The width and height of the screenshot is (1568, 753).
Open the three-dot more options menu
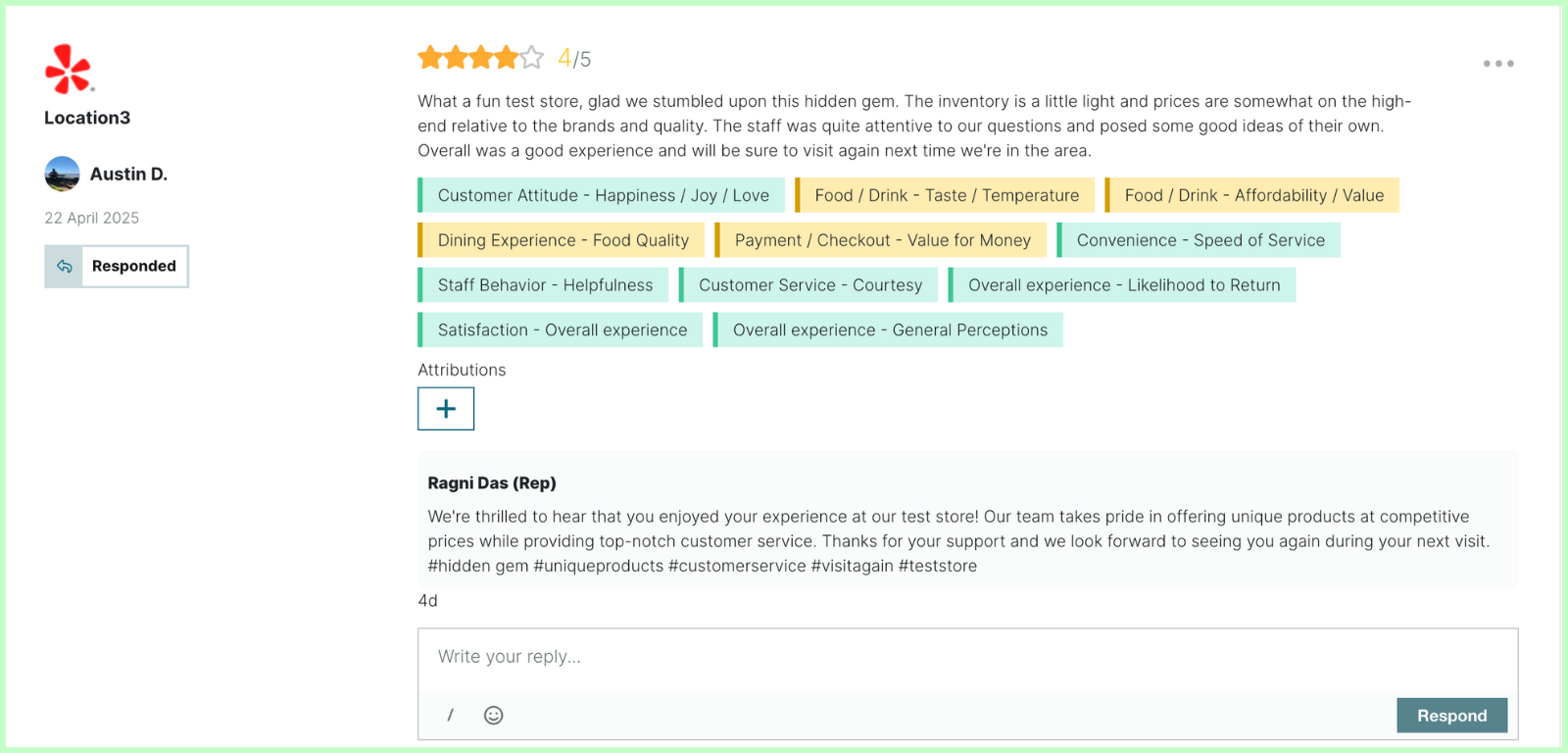tap(1497, 64)
